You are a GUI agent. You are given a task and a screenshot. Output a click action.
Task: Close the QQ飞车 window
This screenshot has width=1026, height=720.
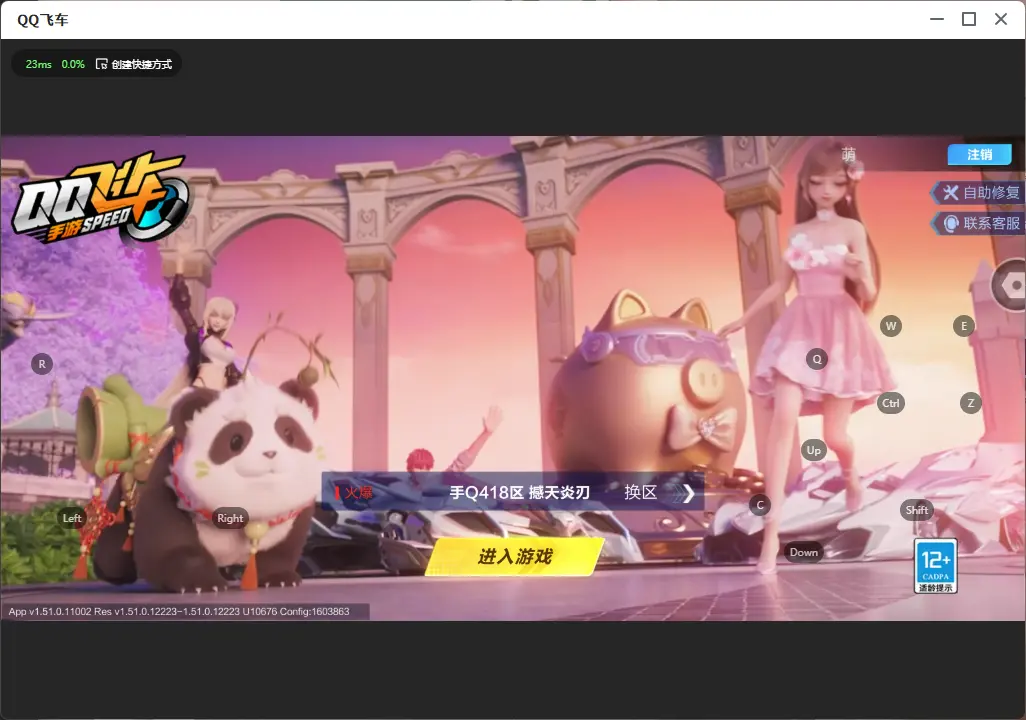tap(1001, 20)
